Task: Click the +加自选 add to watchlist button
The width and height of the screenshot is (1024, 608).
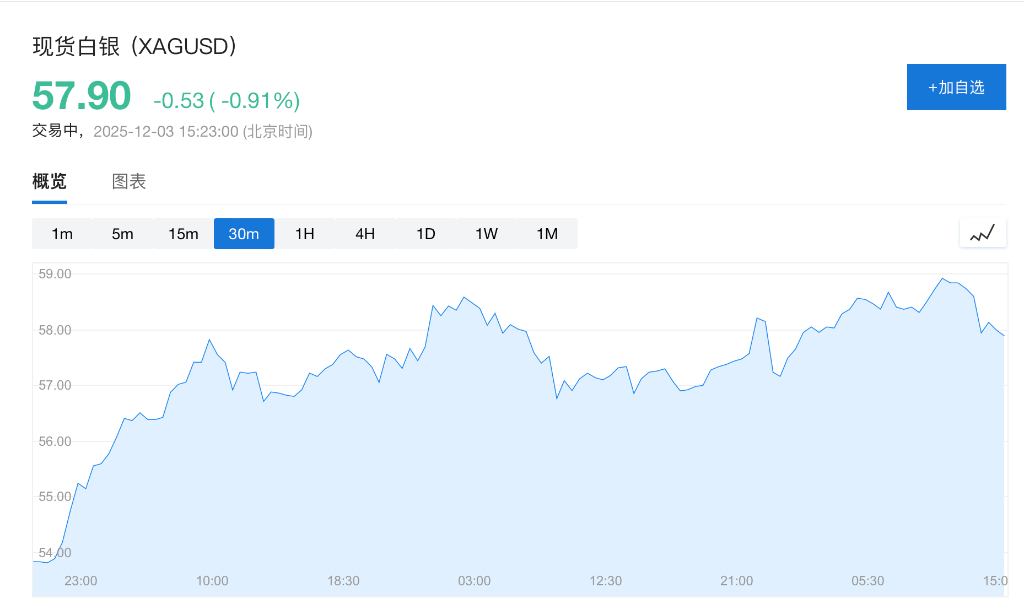Action: click(x=956, y=87)
